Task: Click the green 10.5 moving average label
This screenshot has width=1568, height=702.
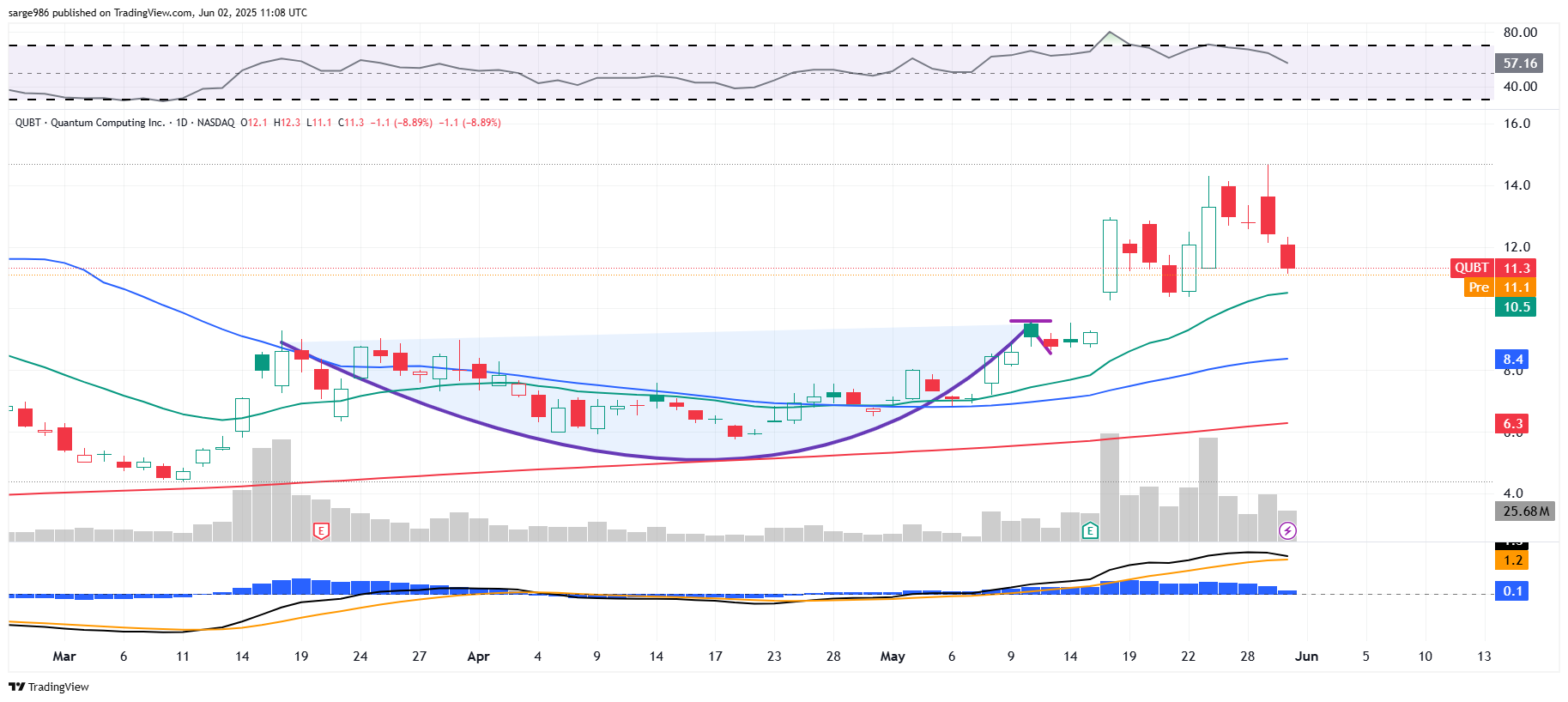Action: point(1515,307)
